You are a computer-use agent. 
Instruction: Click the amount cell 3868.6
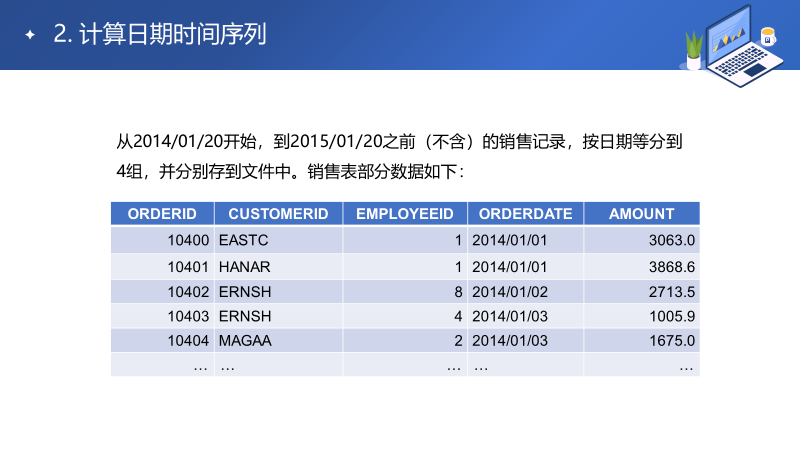pos(671,267)
